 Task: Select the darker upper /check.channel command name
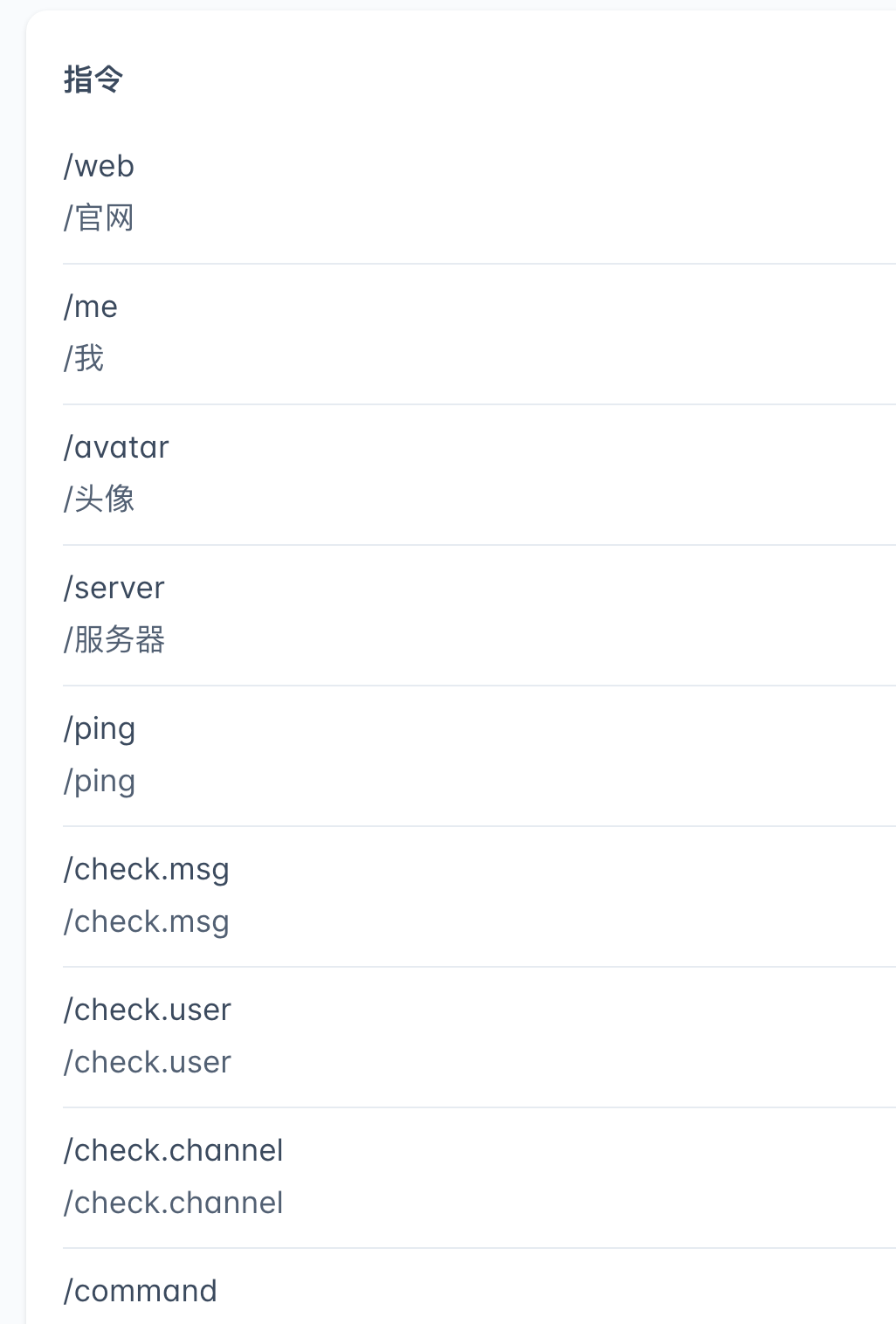coord(173,1151)
